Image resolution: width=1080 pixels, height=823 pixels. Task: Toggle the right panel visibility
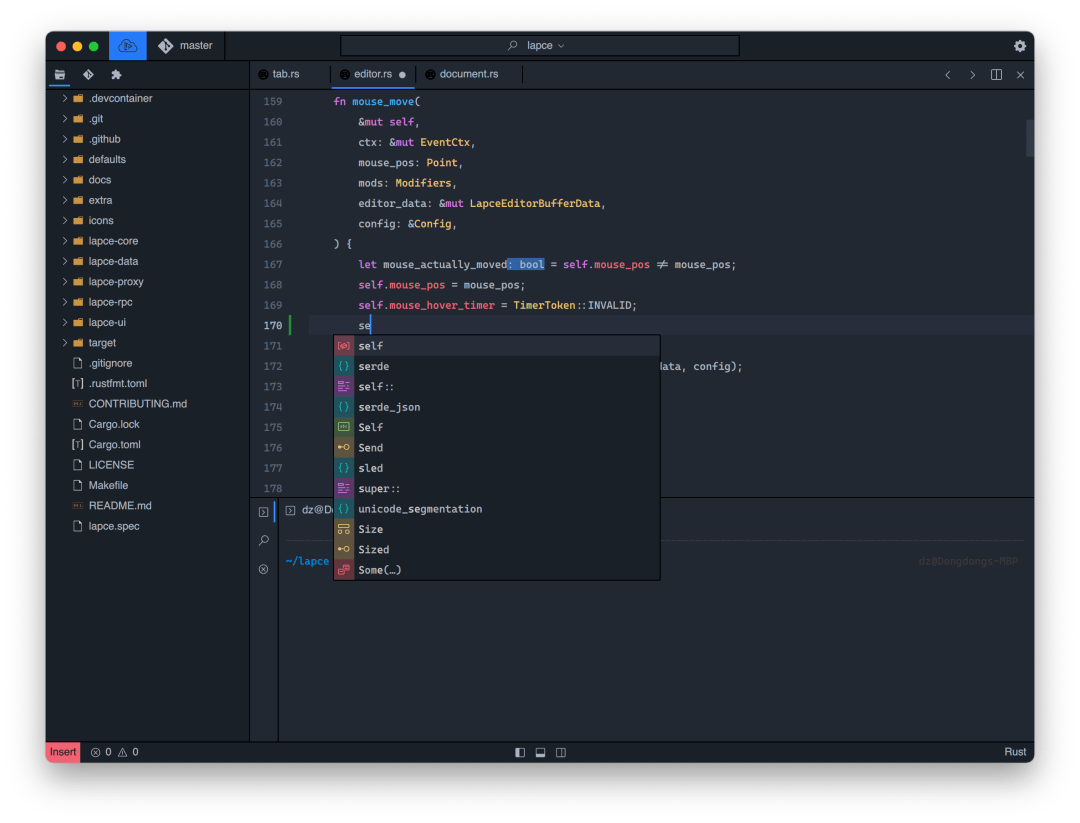[561, 752]
